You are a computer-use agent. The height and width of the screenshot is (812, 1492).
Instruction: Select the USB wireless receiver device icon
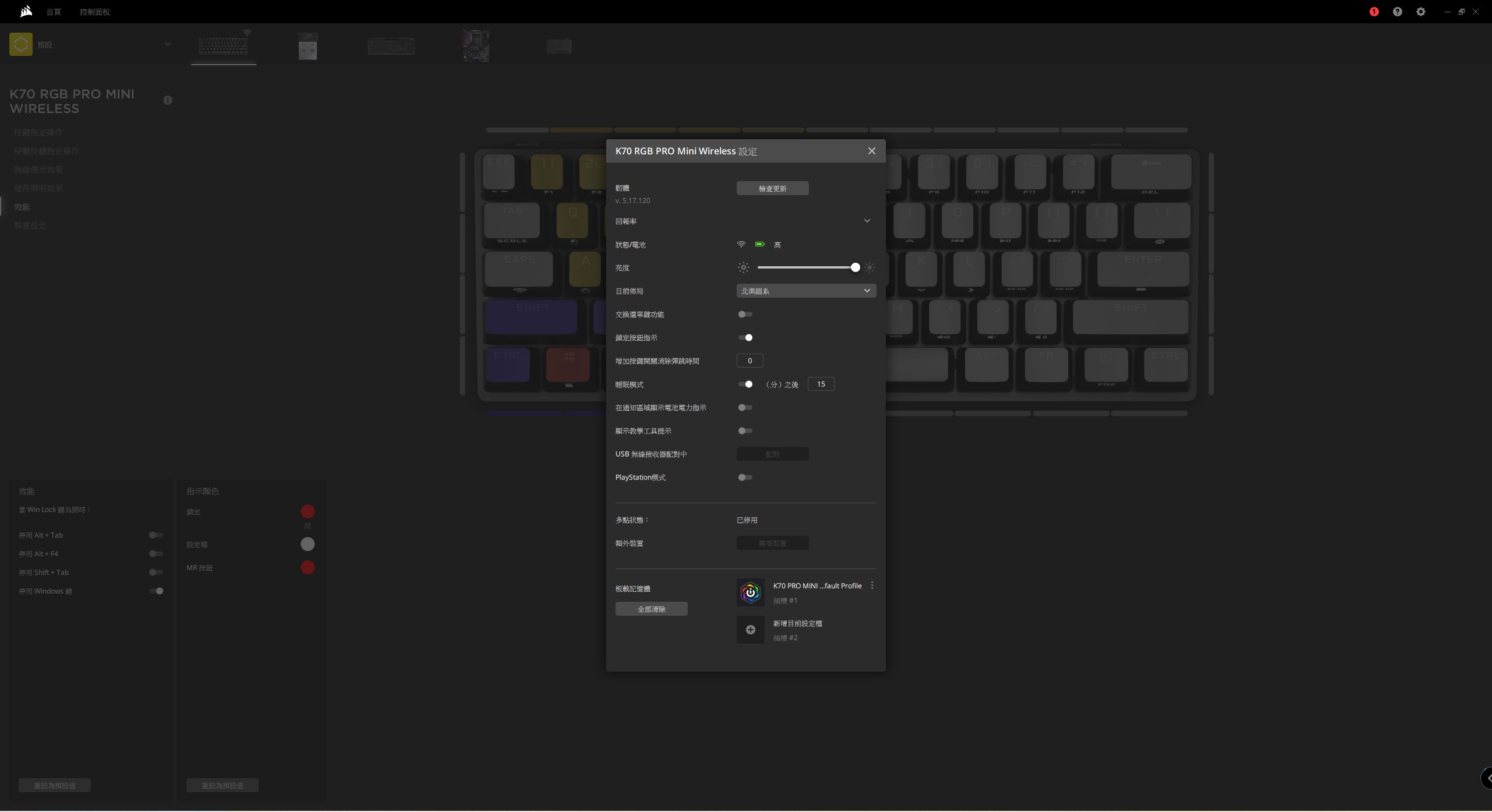pyautogui.click(x=308, y=45)
